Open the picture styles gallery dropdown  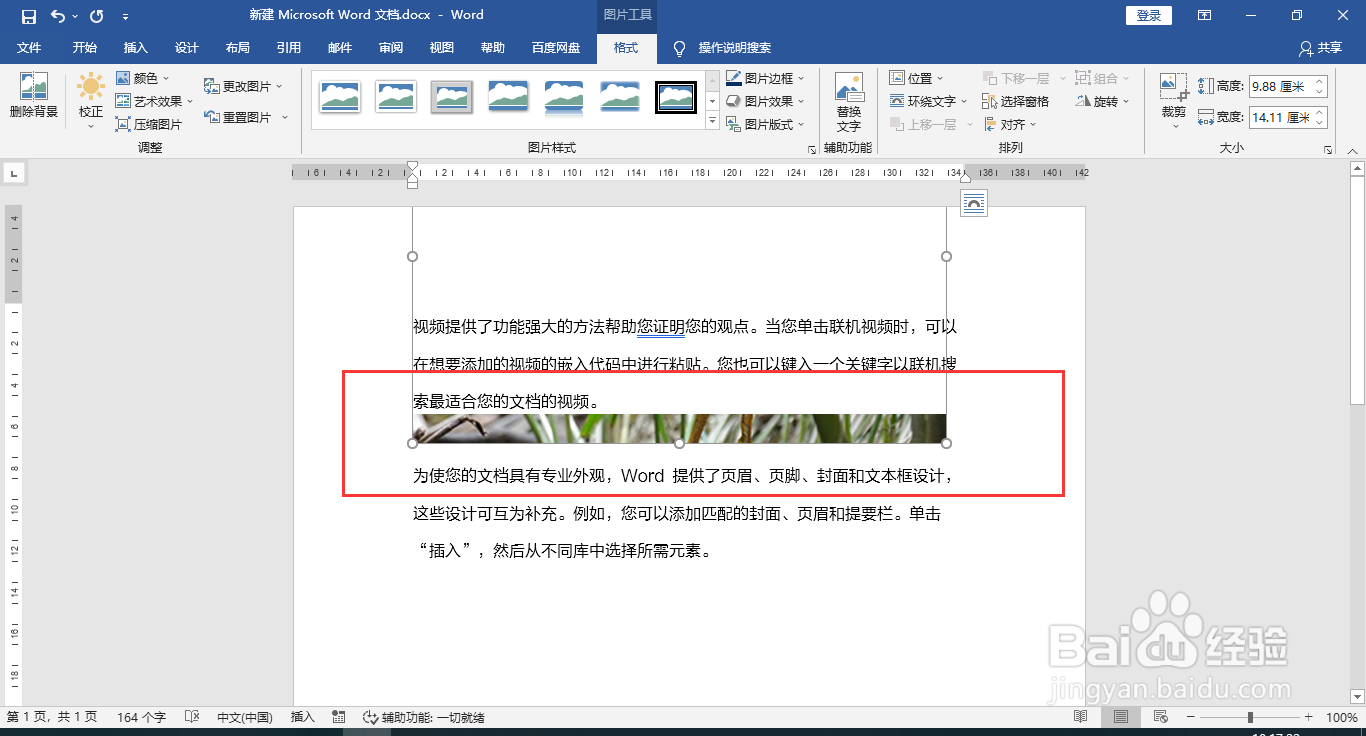pos(712,121)
